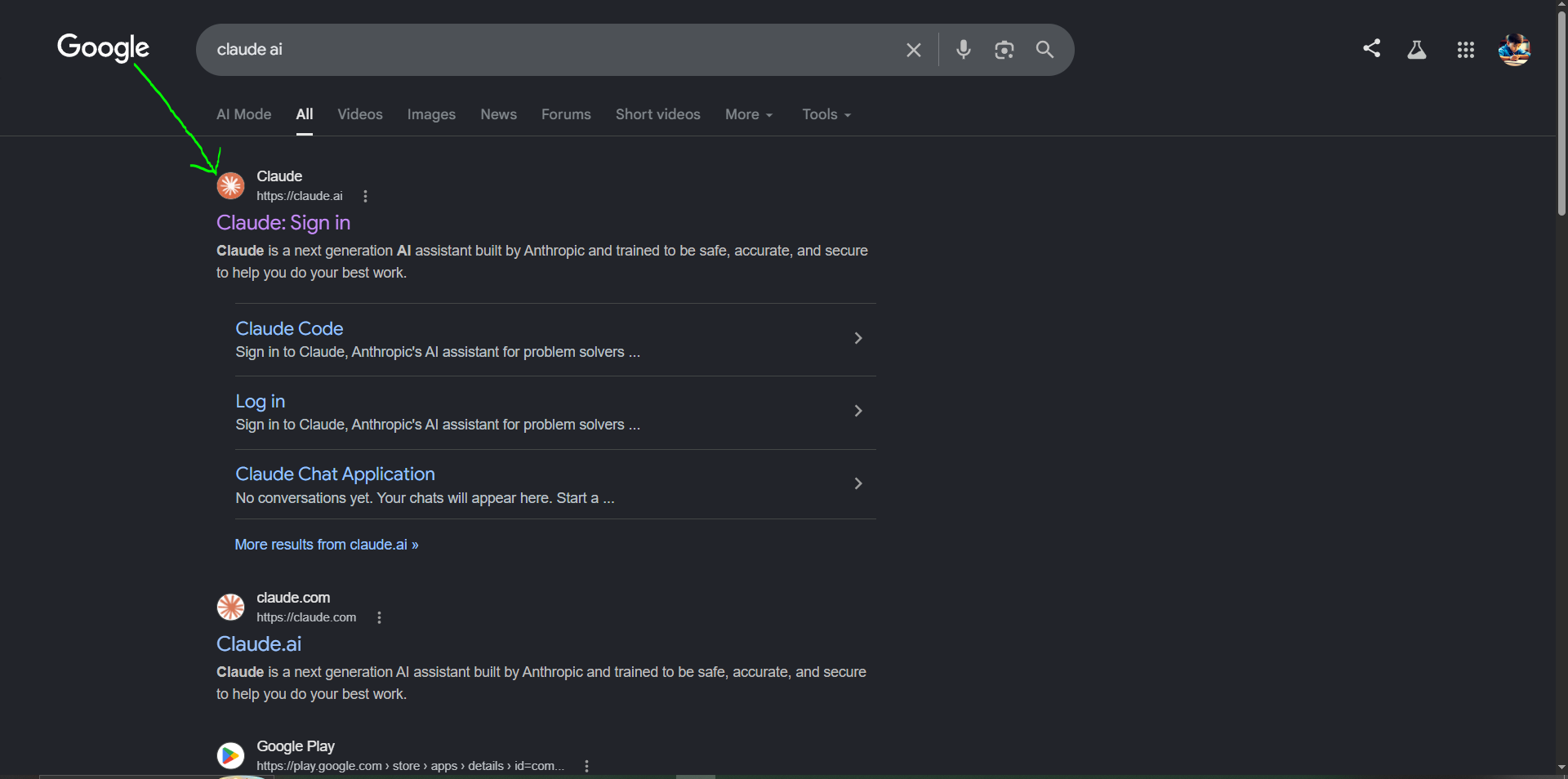The height and width of the screenshot is (779, 1568).
Task: Open More results from claude.ai link
Action: (327, 545)
